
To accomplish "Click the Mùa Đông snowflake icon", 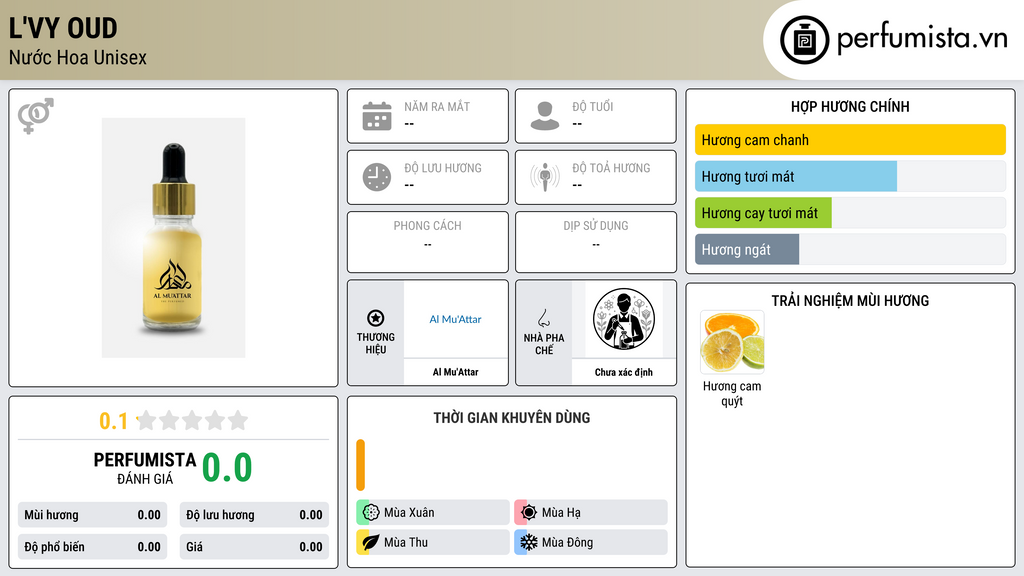I will pos(529,542).
